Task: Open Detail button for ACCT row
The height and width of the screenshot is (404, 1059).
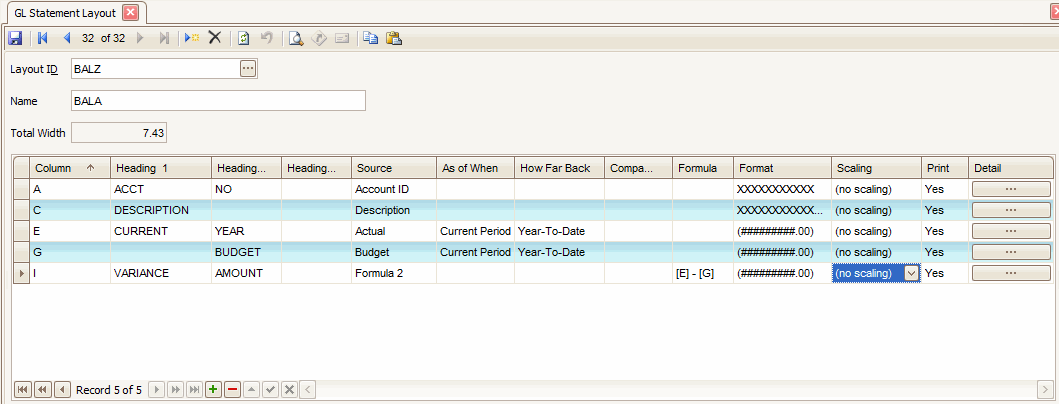Action: coord(1010,189)
